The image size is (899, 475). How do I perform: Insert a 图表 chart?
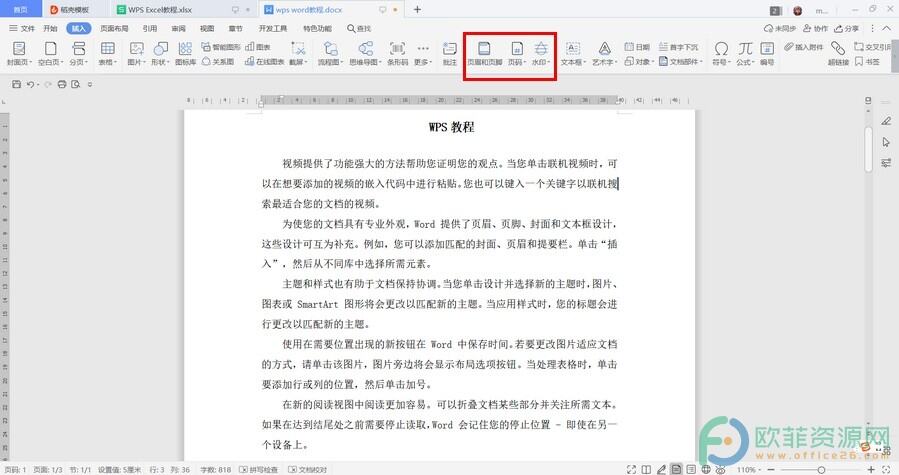coord(257,47)
